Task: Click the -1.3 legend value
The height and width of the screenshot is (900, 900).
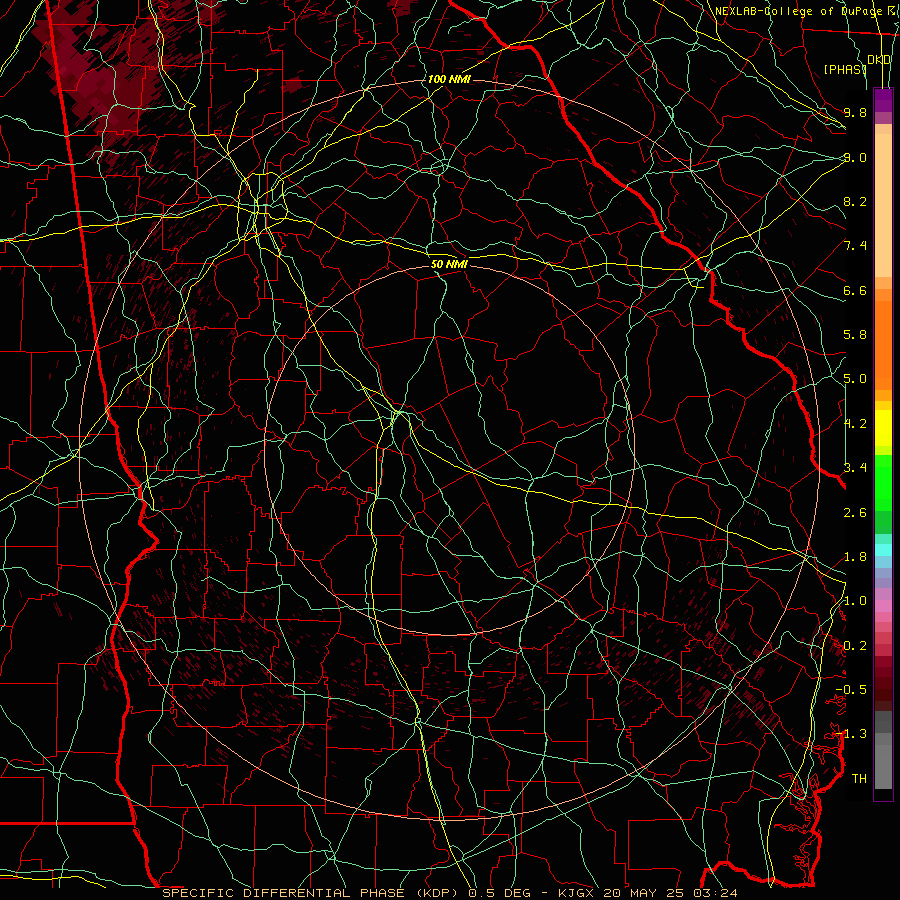Action: 851,734
